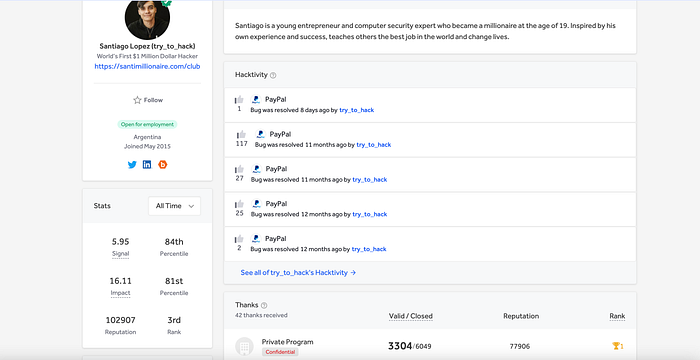
Task: Upvote the PayPal bug resolved 8 days ago
Action: pyautogui.click(x=239, y=100)
